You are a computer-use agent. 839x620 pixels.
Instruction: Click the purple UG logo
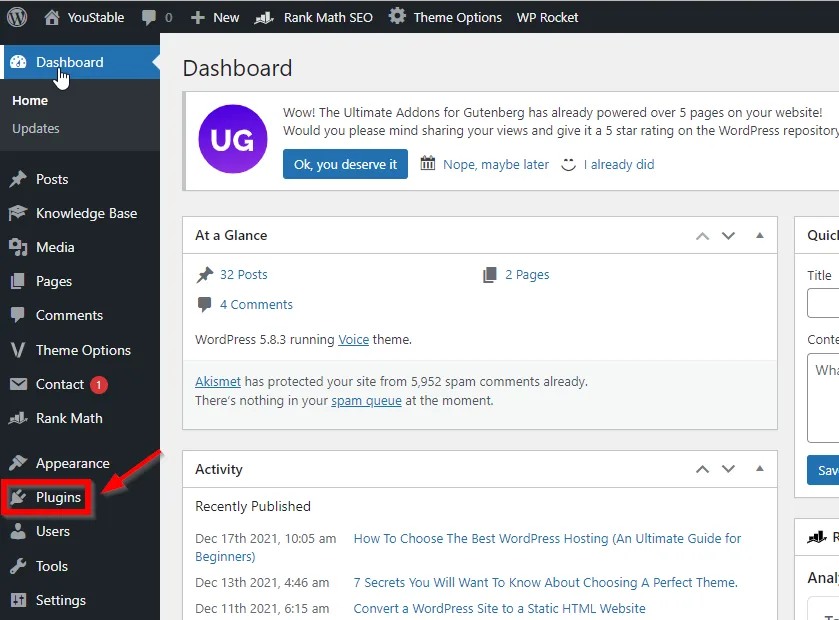pos(233,139)
